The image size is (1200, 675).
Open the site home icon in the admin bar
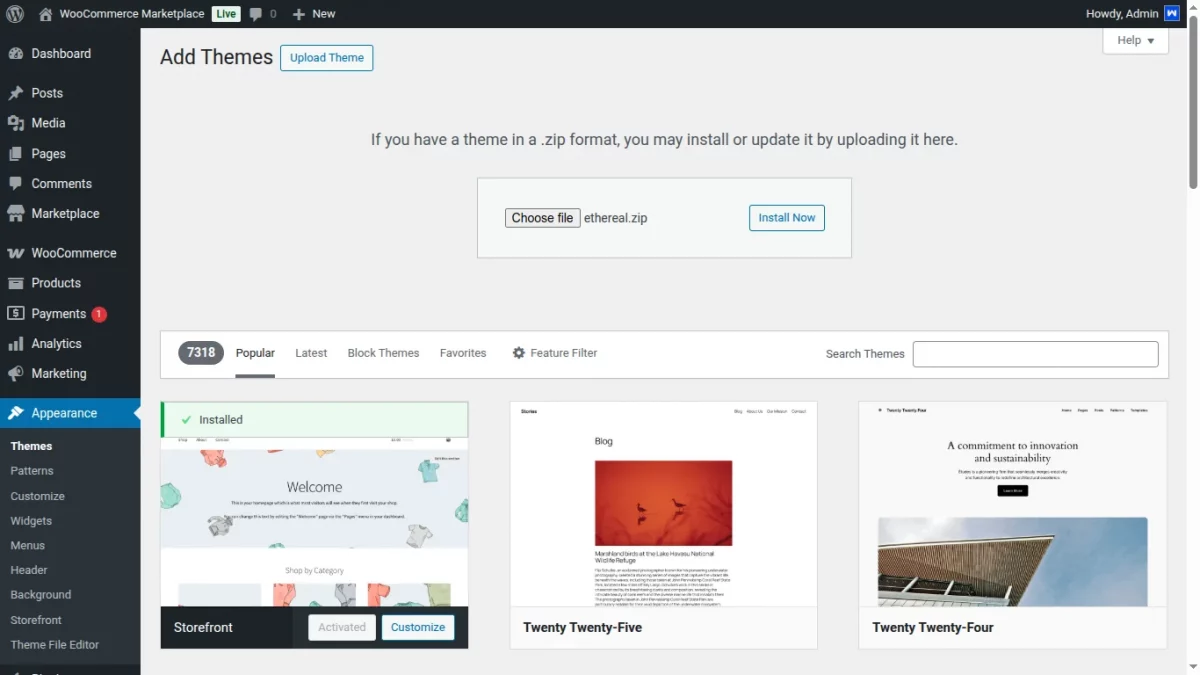pos(45,14)
